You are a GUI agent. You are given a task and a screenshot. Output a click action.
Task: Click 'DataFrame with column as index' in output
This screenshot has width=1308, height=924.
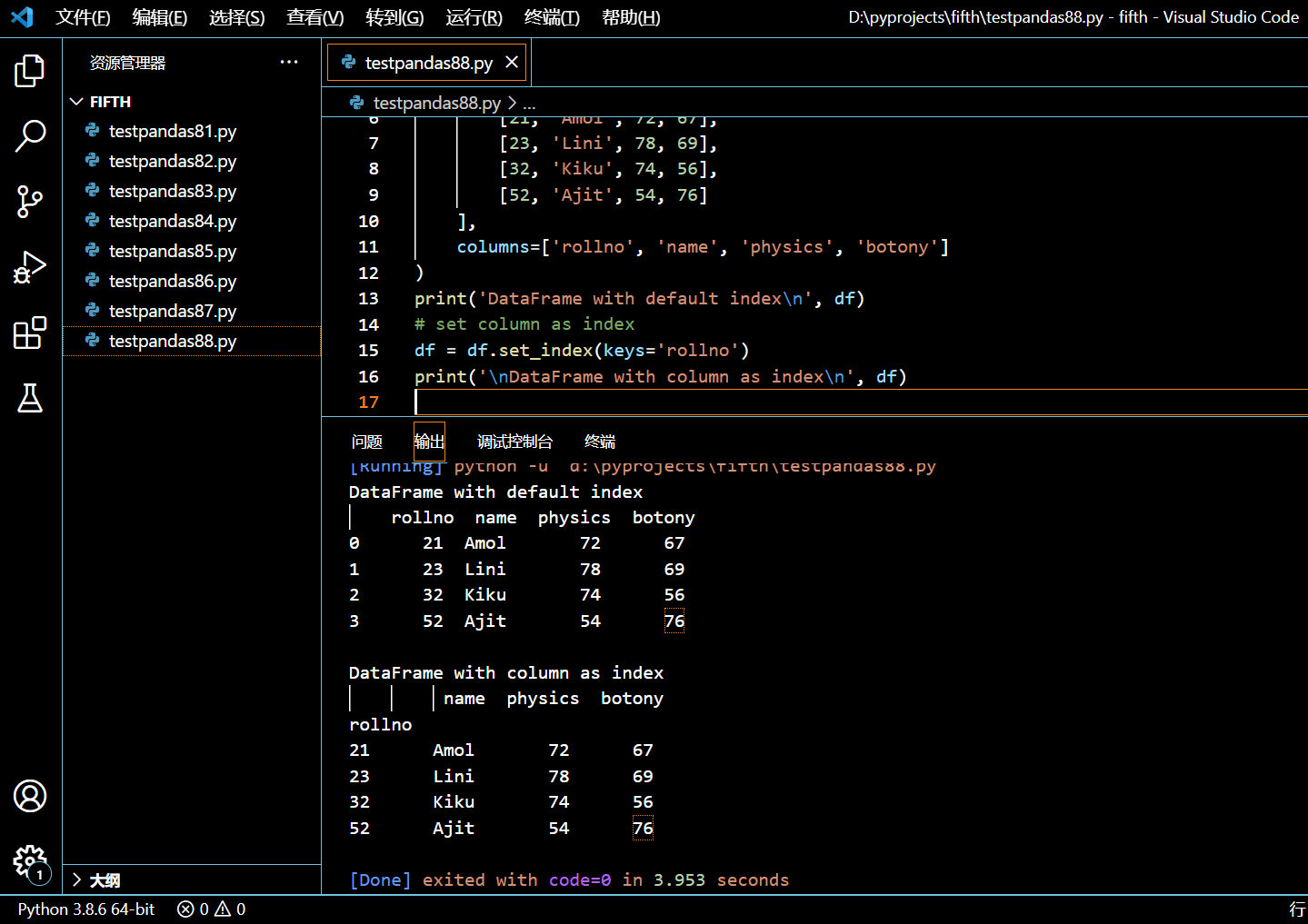click(506, 672)
